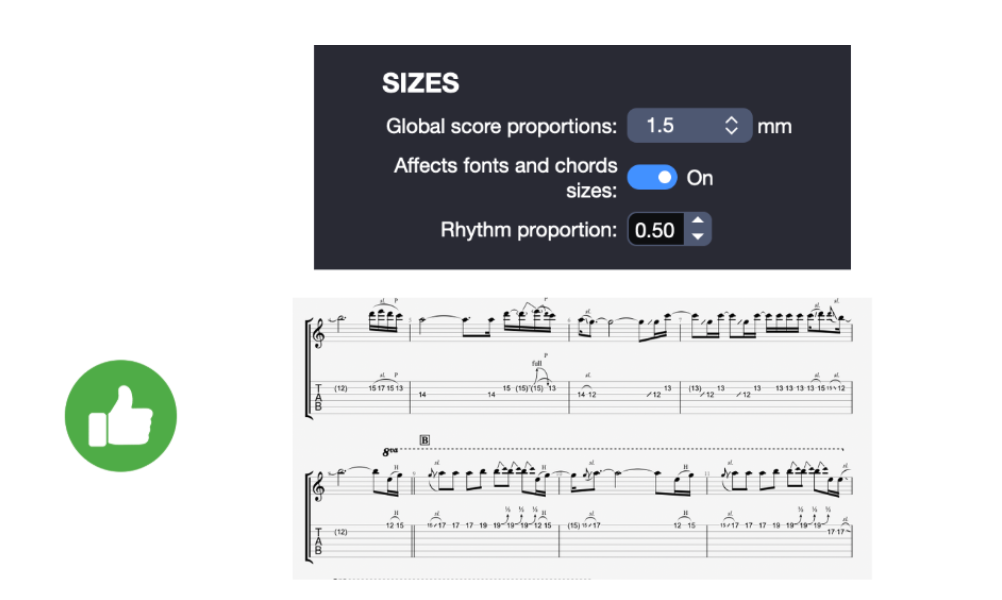The image size is (1002, 600).
Task: Click the 'On' label beside the toggle switch
Action: coord(699,178)
